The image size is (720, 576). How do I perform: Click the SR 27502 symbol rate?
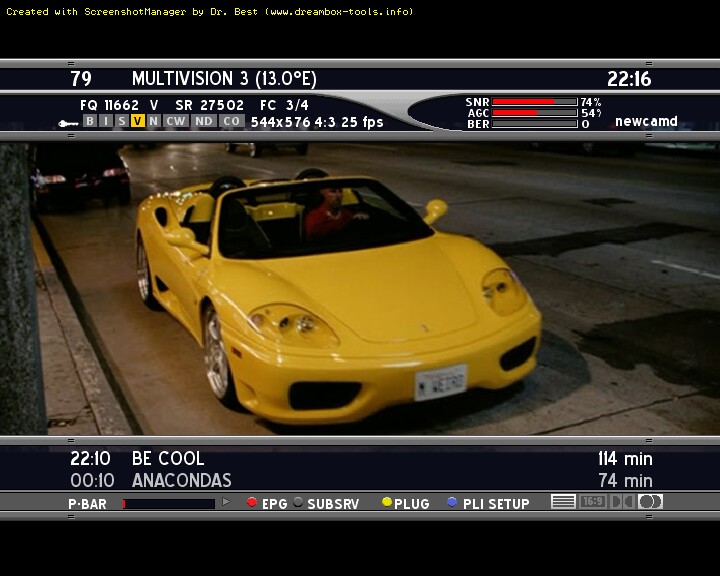209,105
